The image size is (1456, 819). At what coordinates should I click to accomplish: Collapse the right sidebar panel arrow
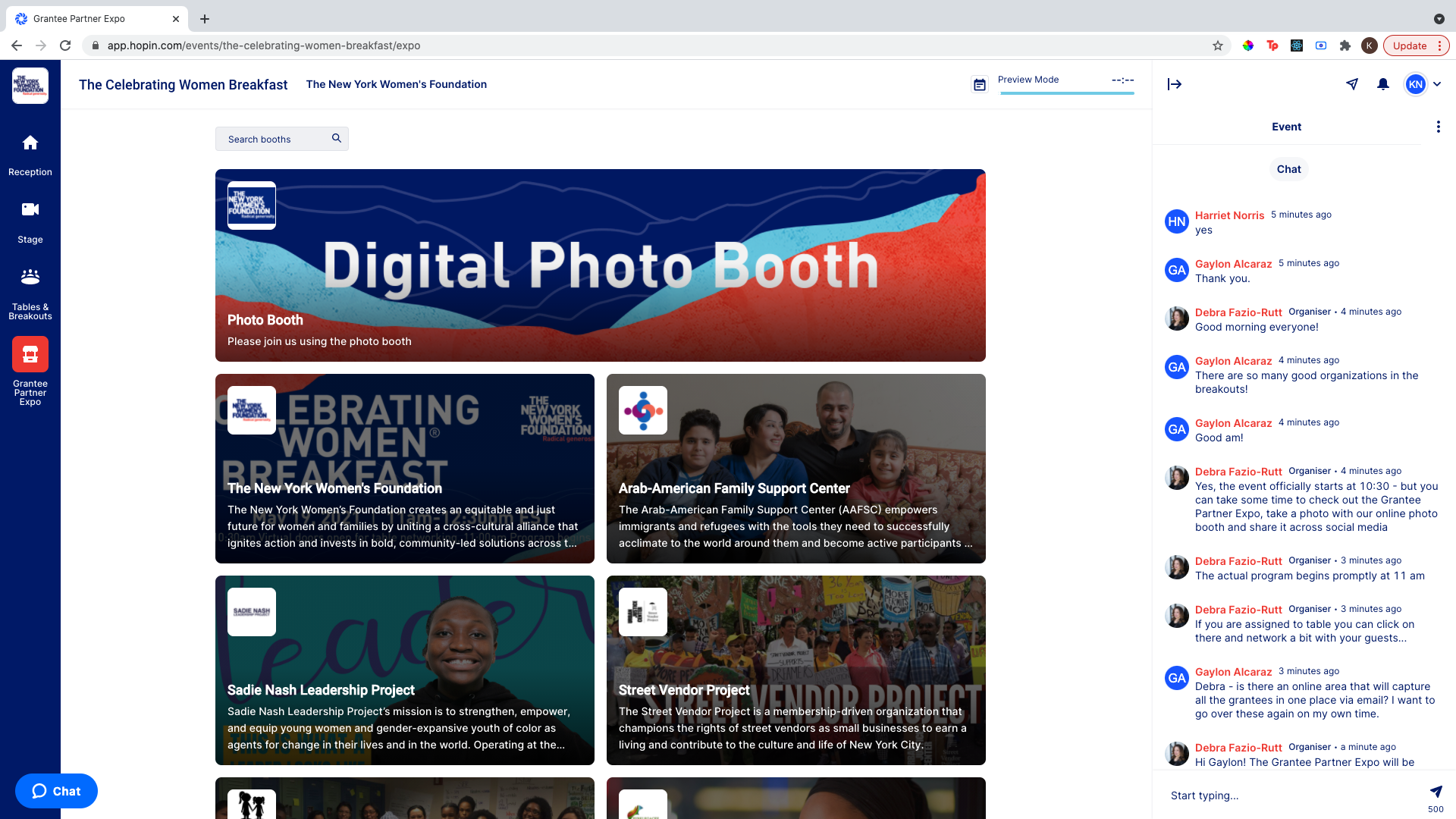(1175, 84)
